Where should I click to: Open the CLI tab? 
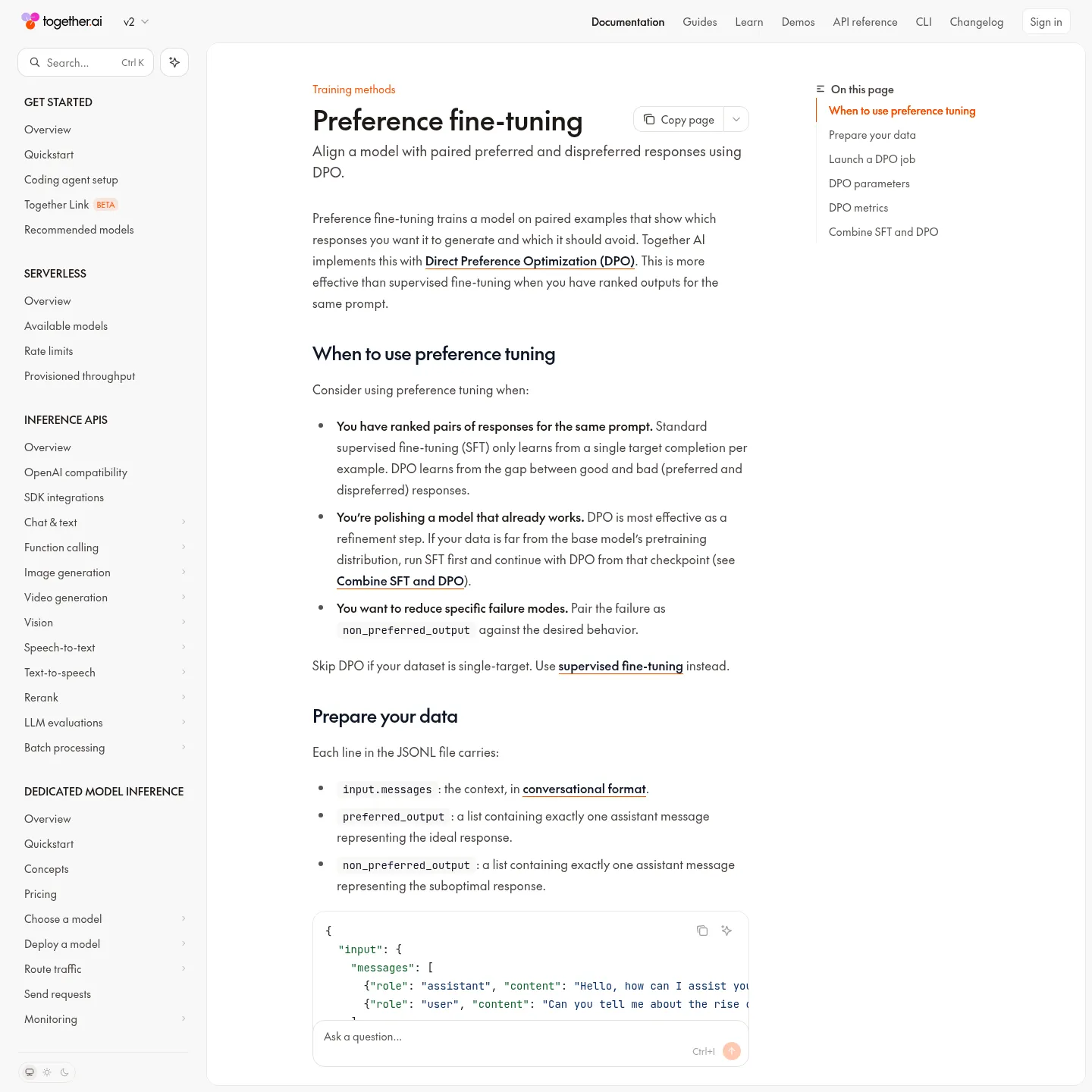[x=923, y=22]
